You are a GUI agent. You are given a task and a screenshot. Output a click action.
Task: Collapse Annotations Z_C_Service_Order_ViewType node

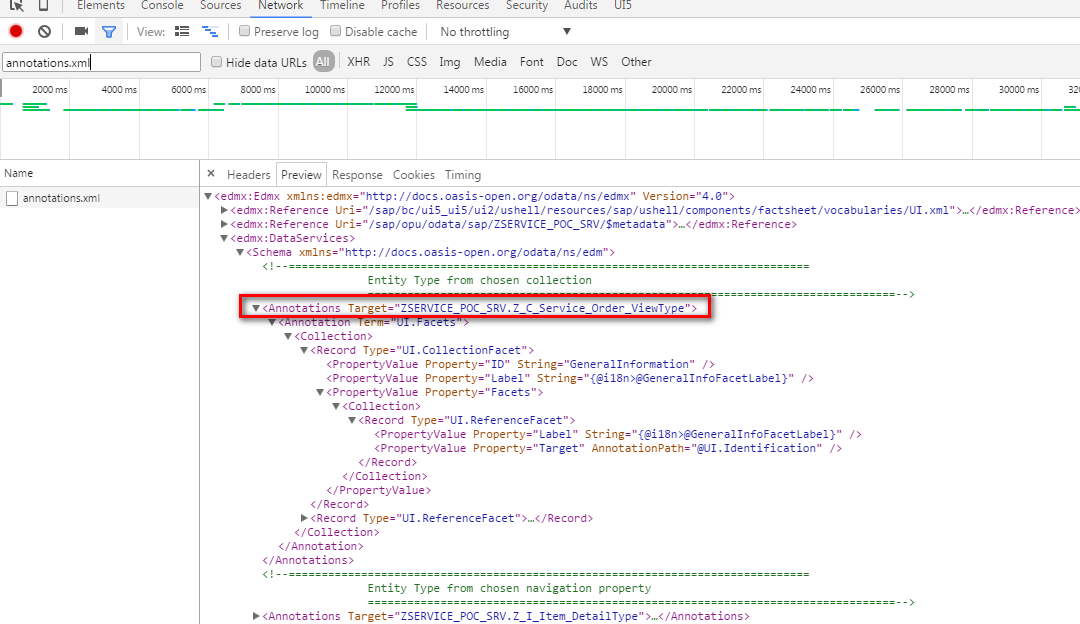(x=256, y=309)
